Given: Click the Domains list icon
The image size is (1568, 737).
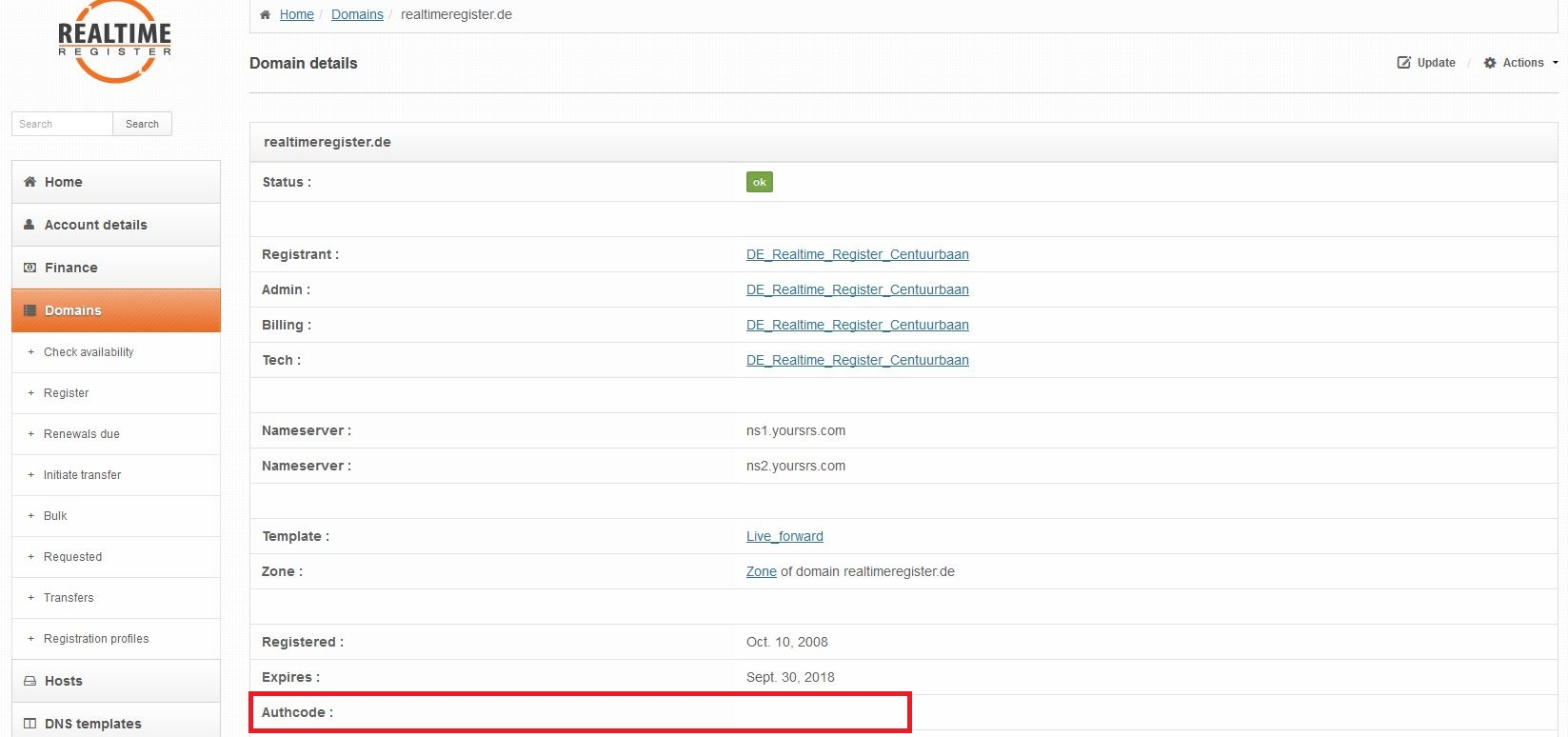Looking at the screenshot, I should [30, 310].
